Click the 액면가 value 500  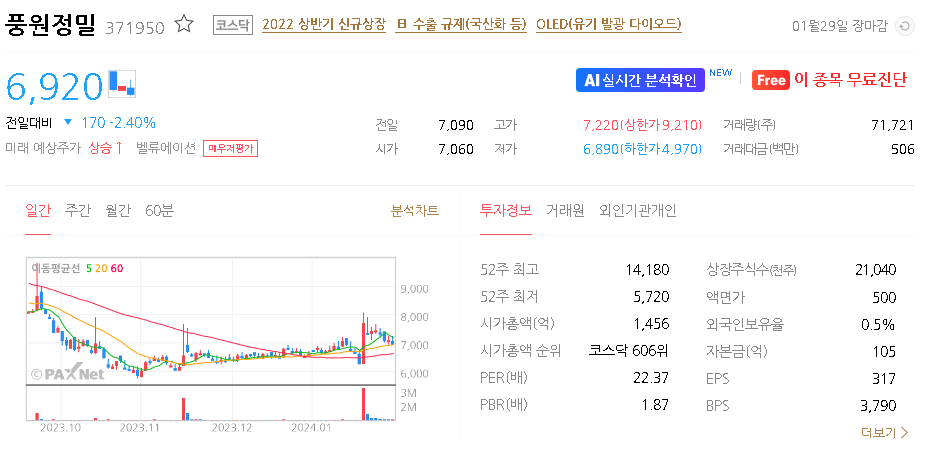pyautogui.click(x=885, y=297)
